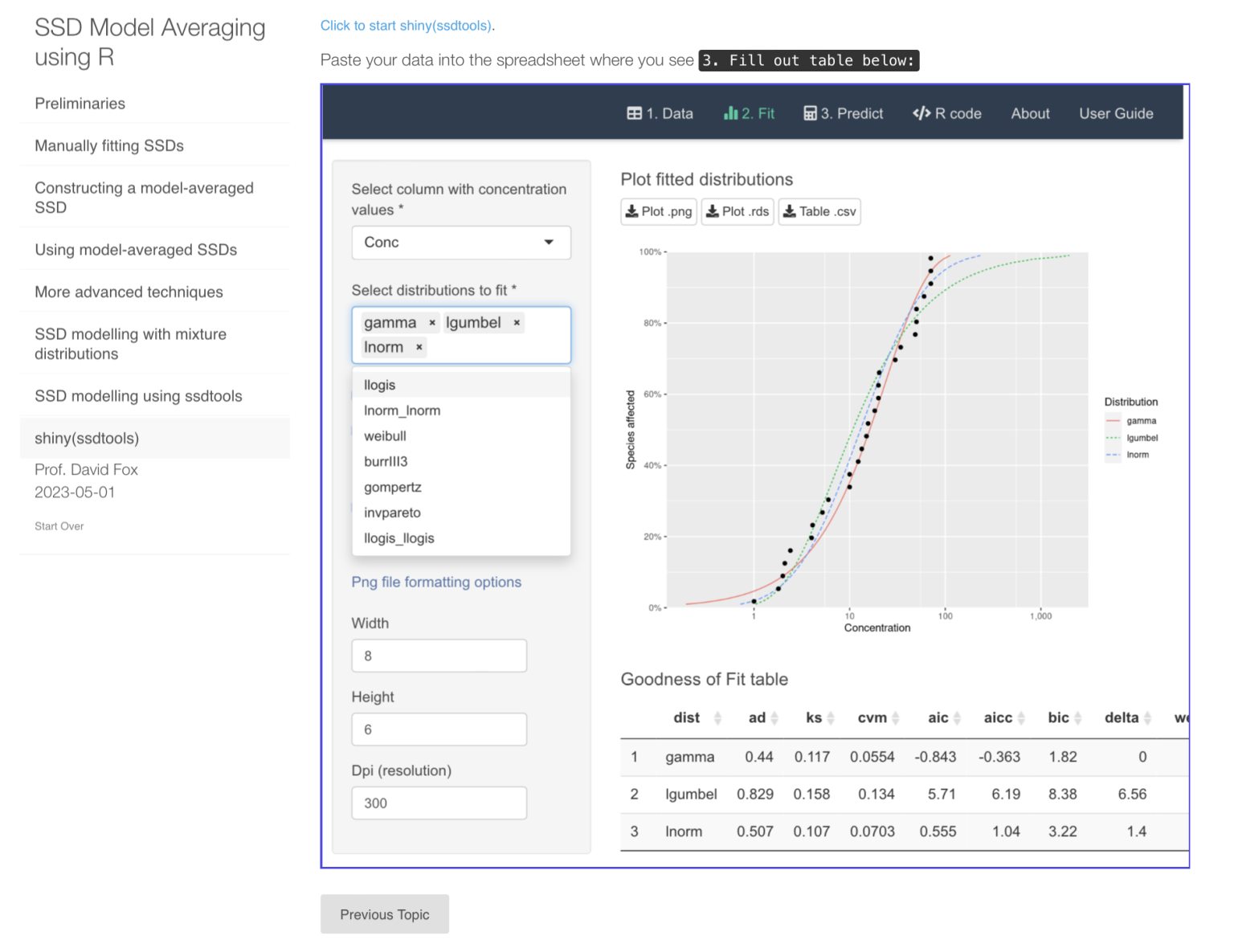Remove the gamma distribution chip
This screenshot has width=1234, height=952.
coord(432,322)
